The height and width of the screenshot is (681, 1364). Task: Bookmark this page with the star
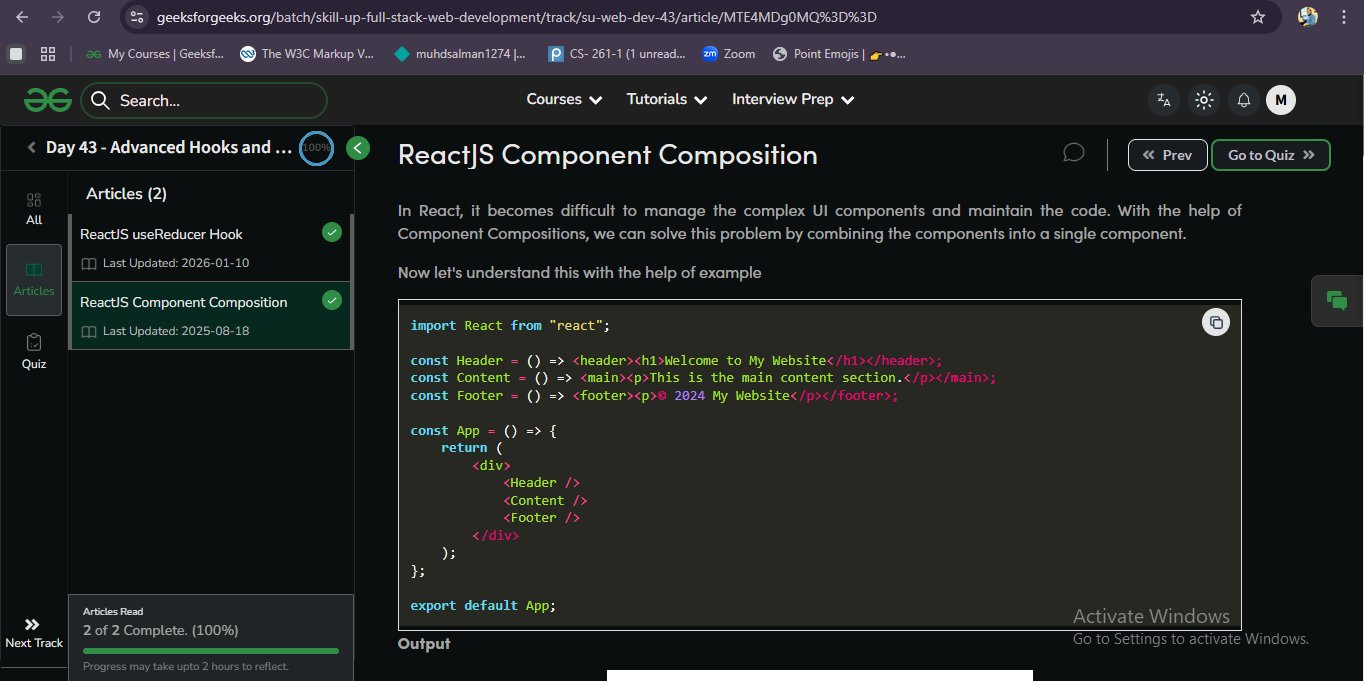(x=1258, y=17)
